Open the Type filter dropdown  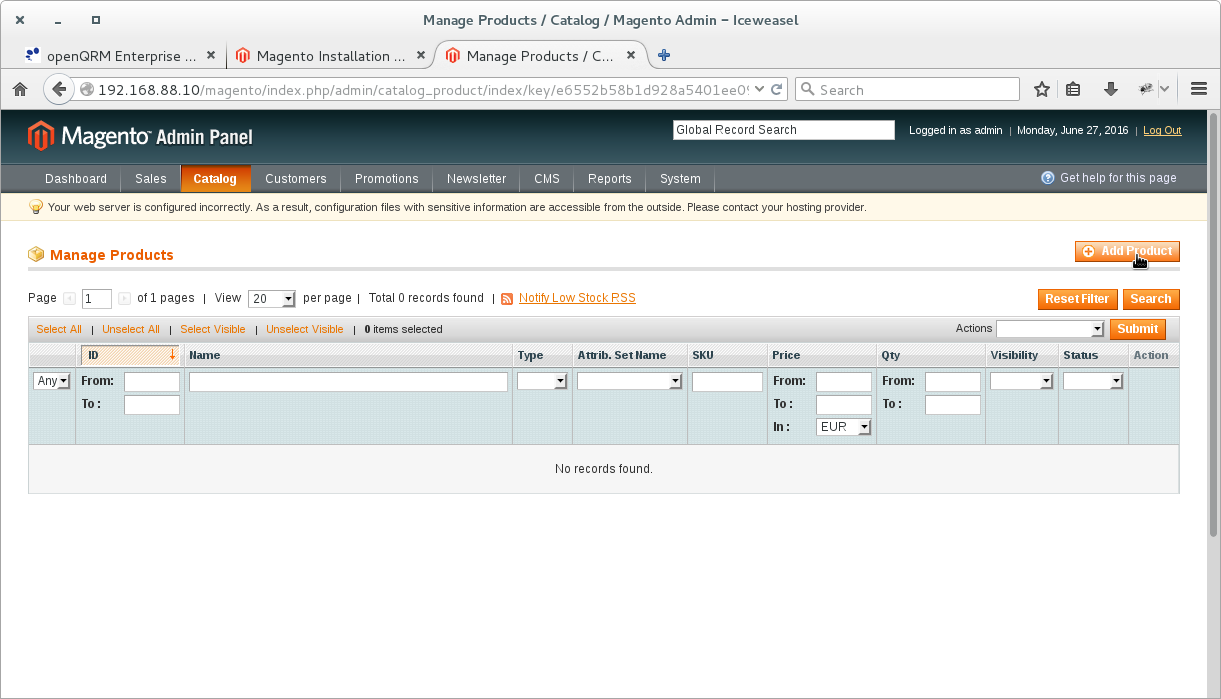[x=542, y=381]
